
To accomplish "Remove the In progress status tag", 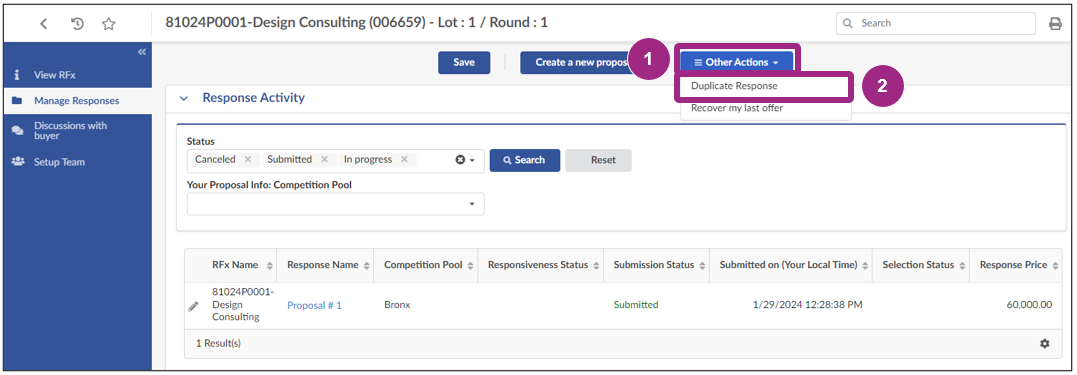I will (x=404, y=159).
